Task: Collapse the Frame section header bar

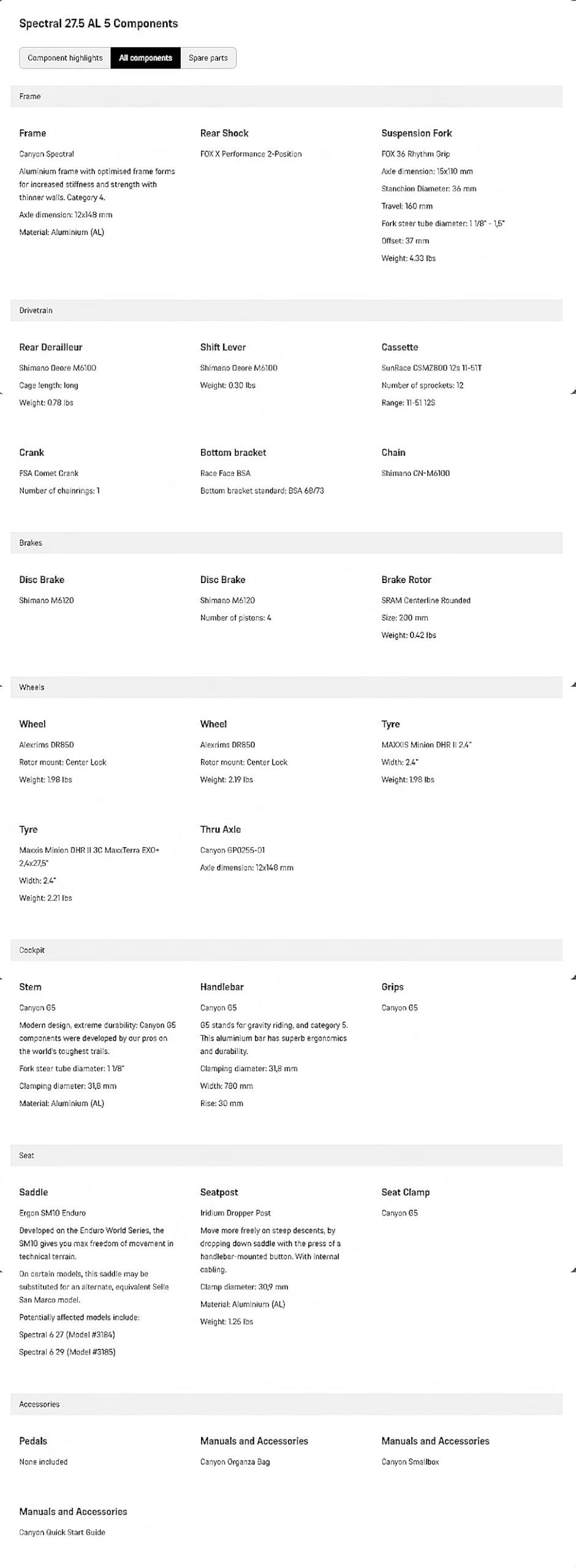Action: click(x=286, y=97)
